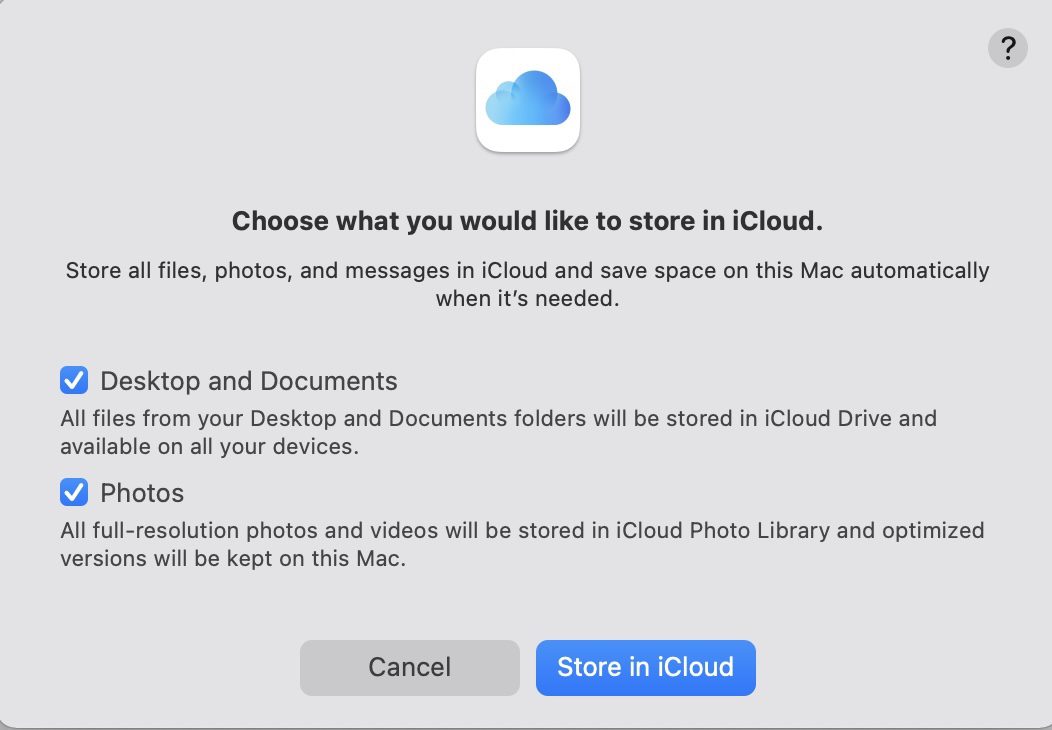Click the "Desktop and Documents" option label
Viewport: 1052px width, 730px height.
[x=249, y=381]
